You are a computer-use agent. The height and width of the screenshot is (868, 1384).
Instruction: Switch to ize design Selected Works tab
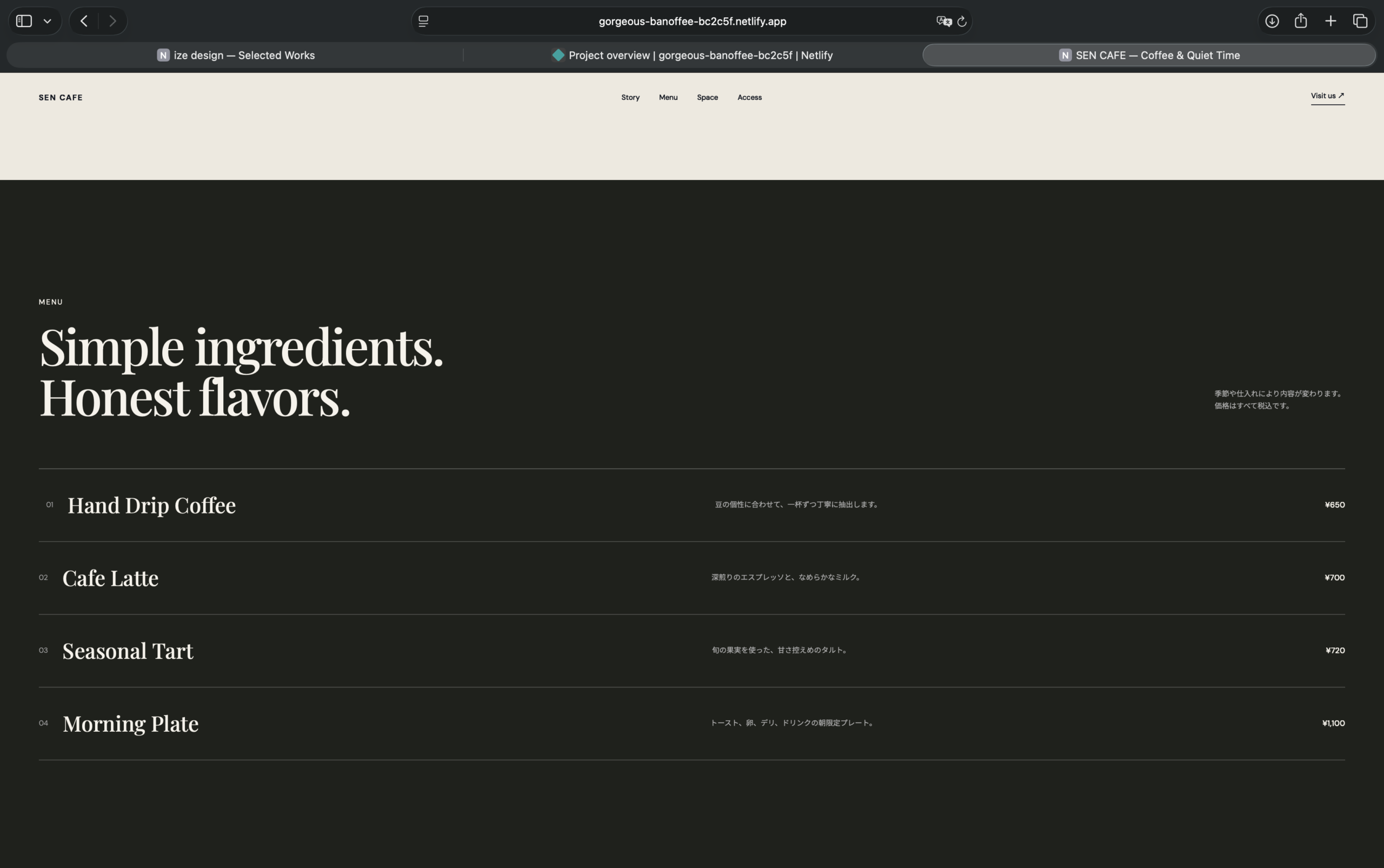[236, 55]
